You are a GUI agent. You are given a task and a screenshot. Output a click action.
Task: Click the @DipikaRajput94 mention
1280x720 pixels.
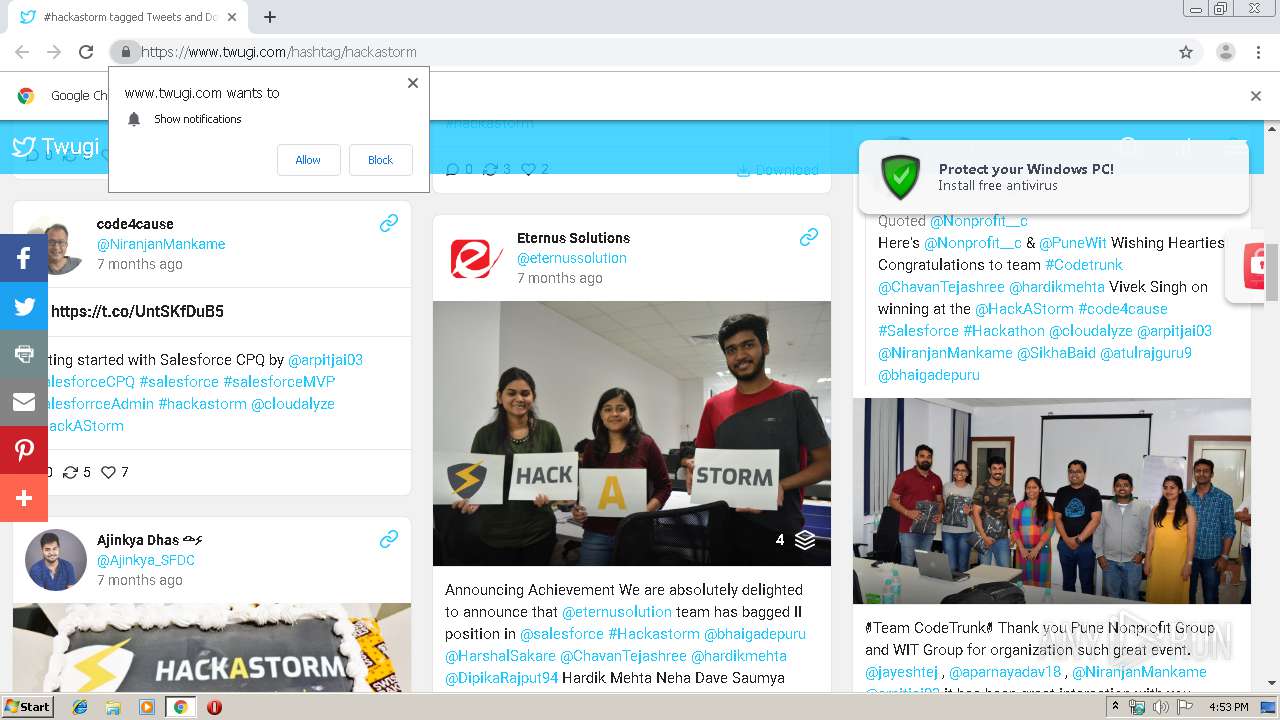(501, 678)
